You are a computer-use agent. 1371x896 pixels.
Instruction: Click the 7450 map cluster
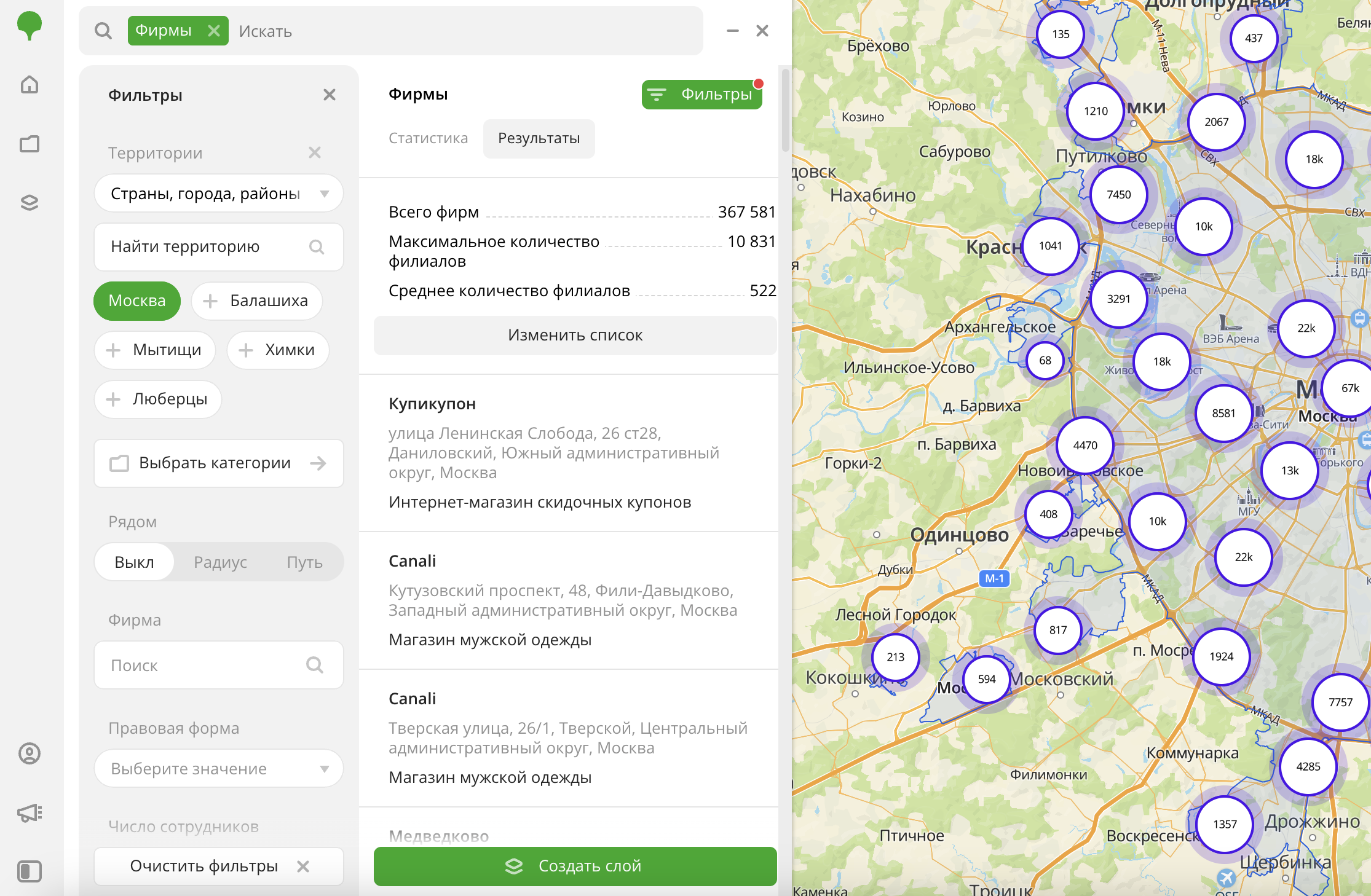[1119, 195]
